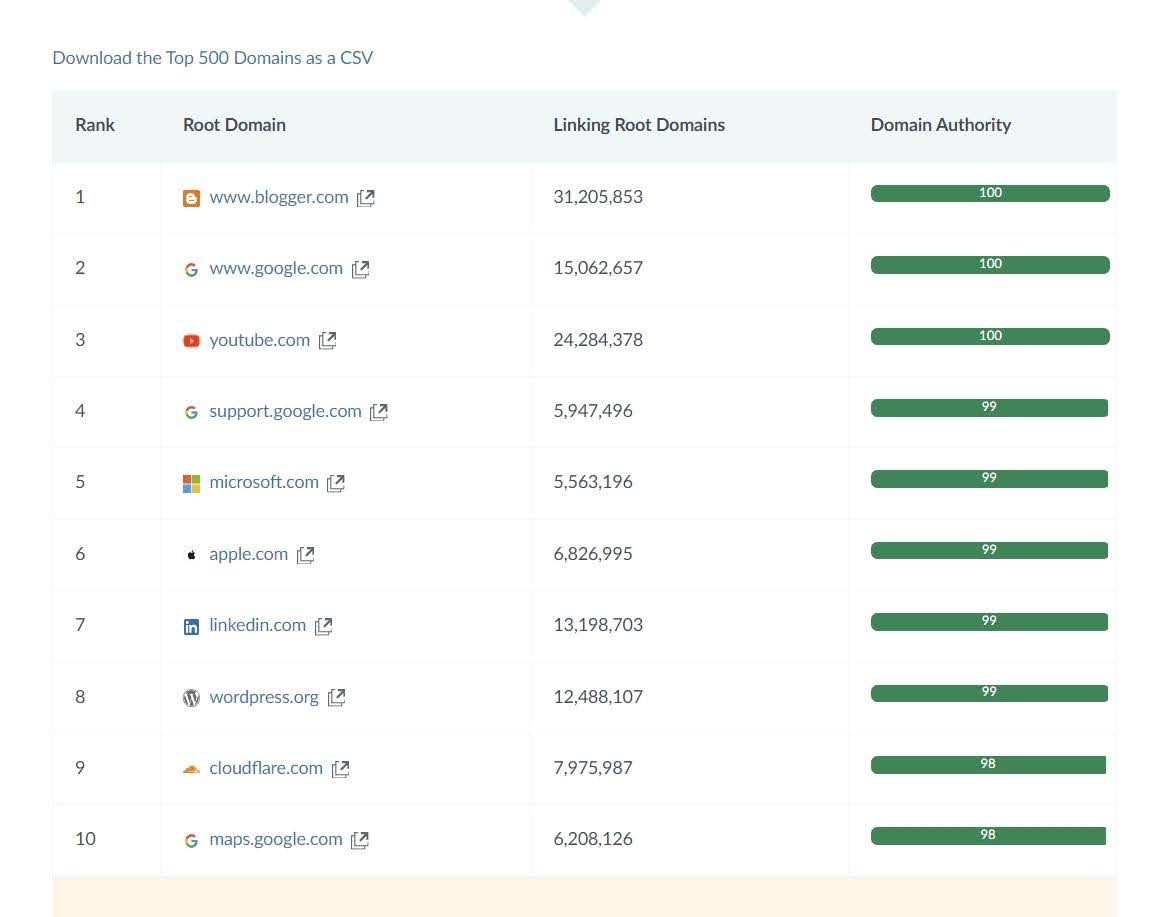Open the cloudflare.com domain link
Screen dimensions: 1175x917
[266, 768]
